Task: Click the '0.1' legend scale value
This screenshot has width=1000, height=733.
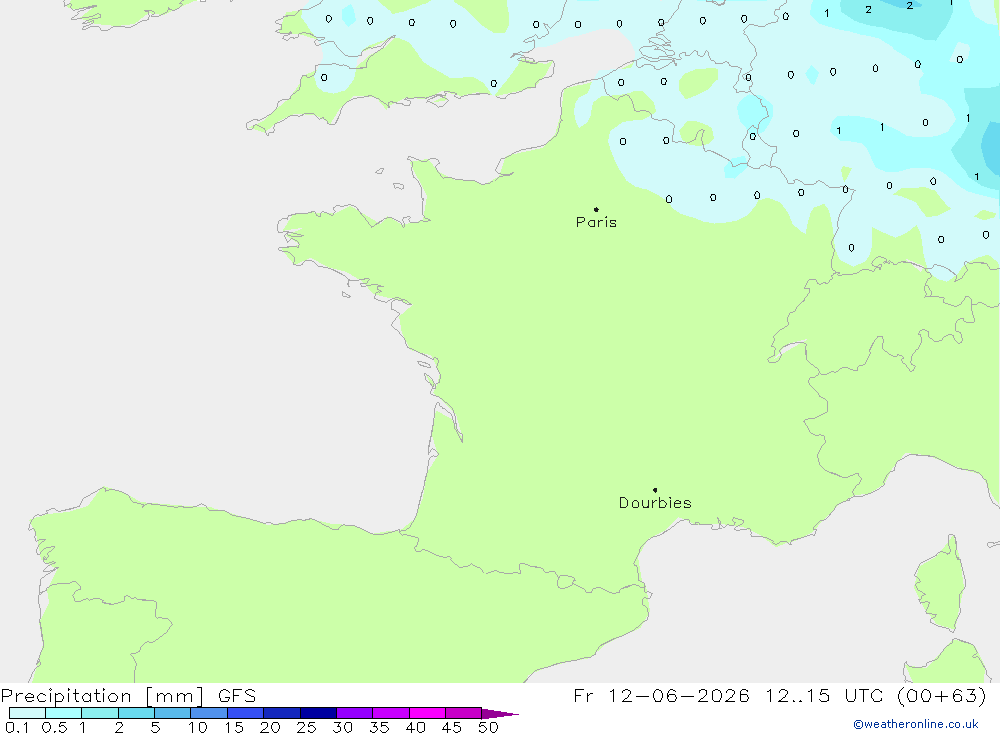Action: click(x=17, y=727)
